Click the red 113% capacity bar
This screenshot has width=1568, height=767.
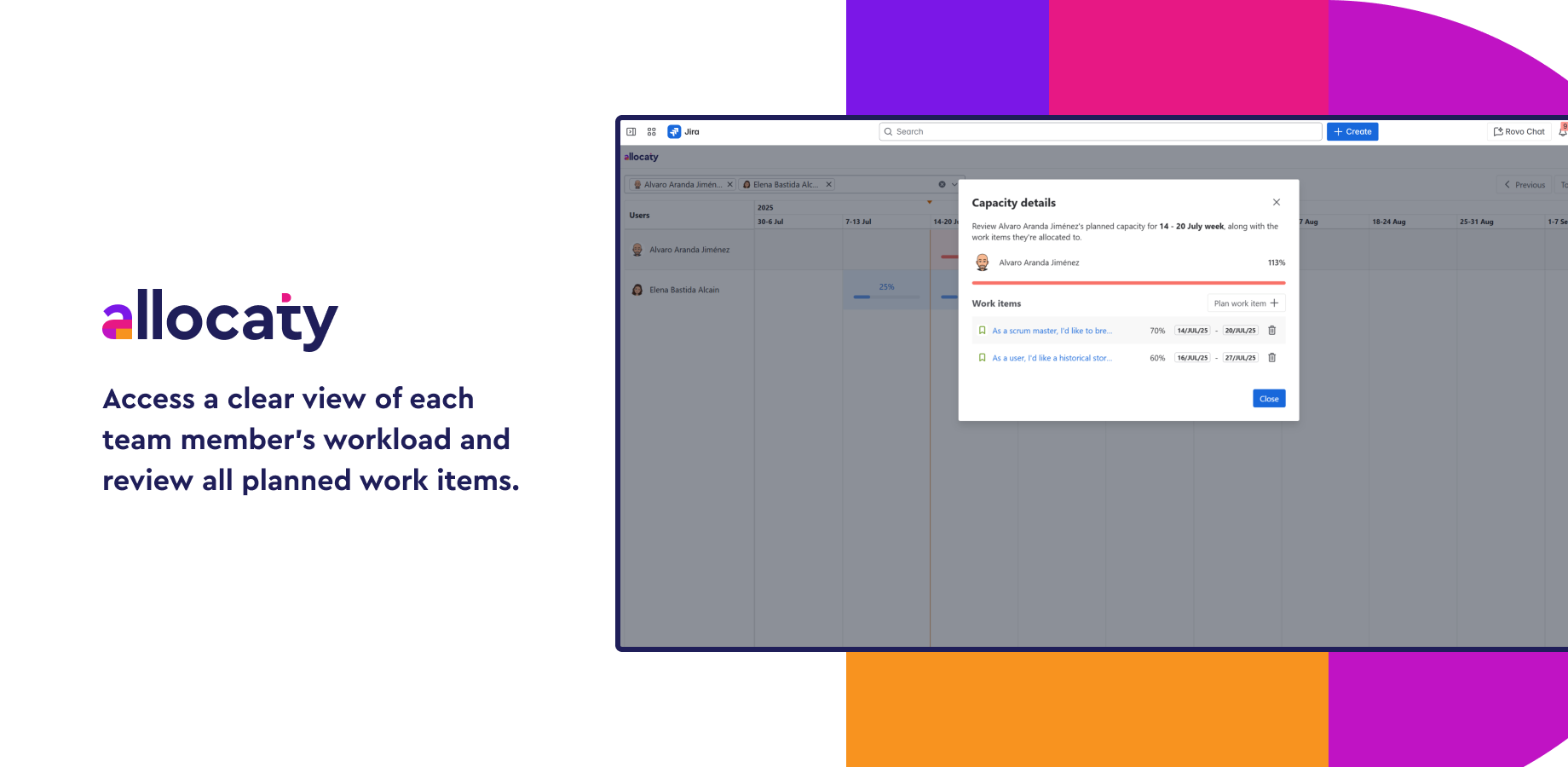[x=1128, y=283]
